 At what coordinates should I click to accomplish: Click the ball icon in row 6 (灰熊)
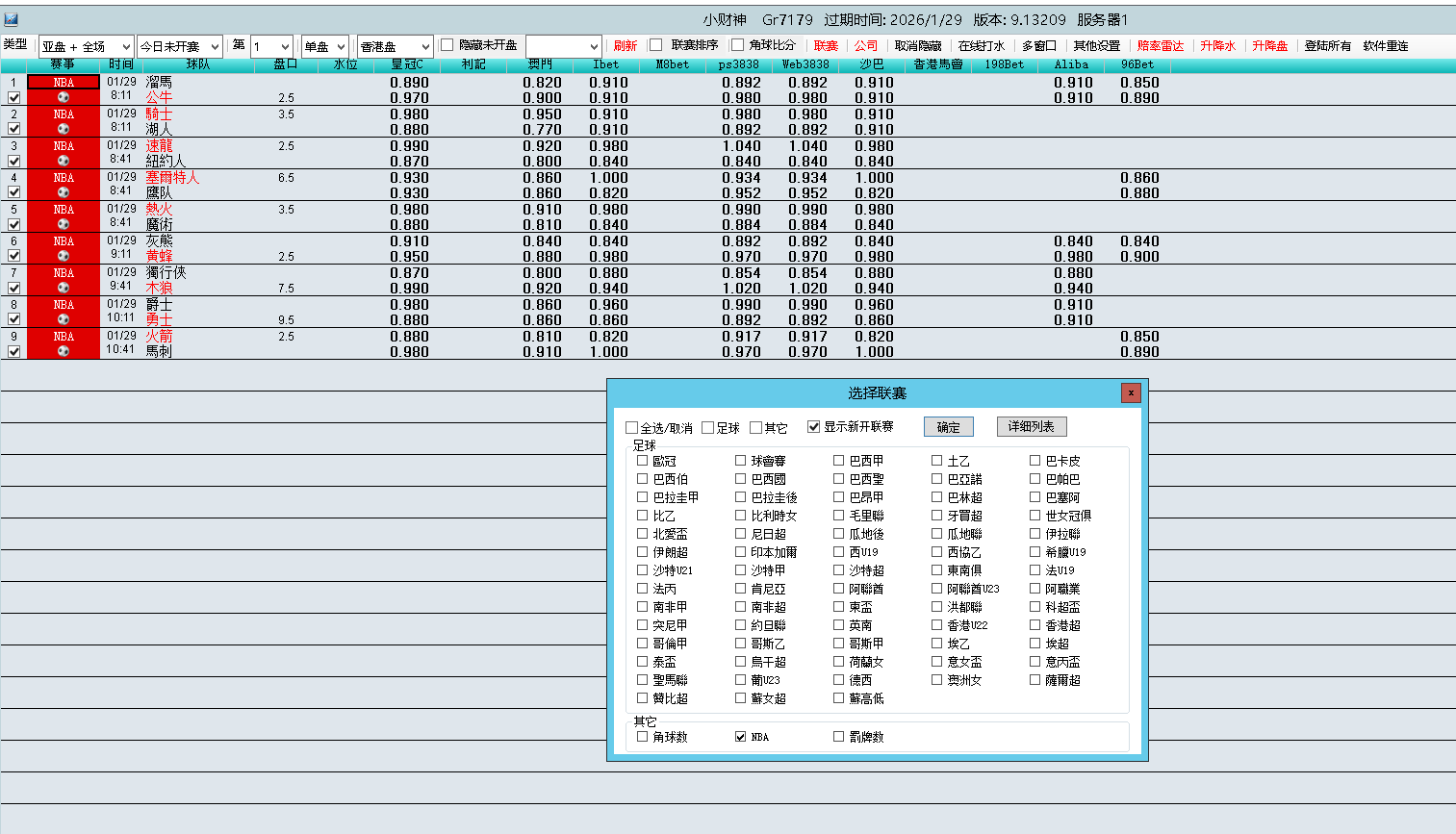64,256
